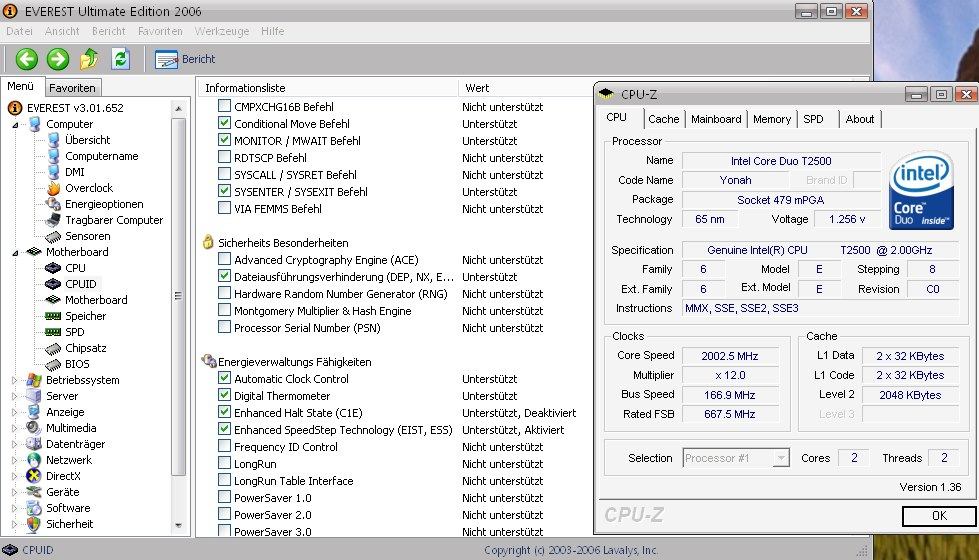Viewport: 979px width, 560px height.
Task: Toggle Enhanced SpeedStep Technology checkbox
Action: [224, 429]
